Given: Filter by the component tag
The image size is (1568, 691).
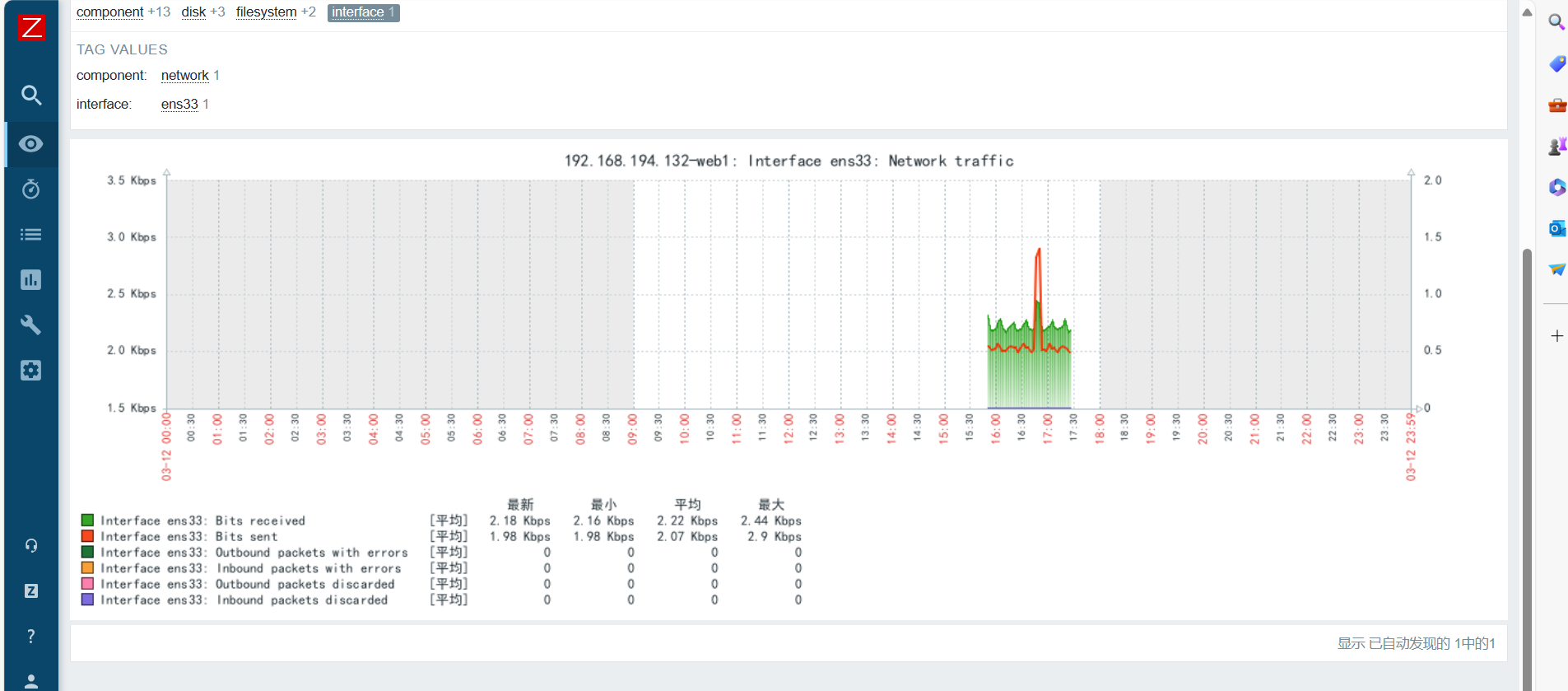Looking at the screenshot, I should 110,12.
